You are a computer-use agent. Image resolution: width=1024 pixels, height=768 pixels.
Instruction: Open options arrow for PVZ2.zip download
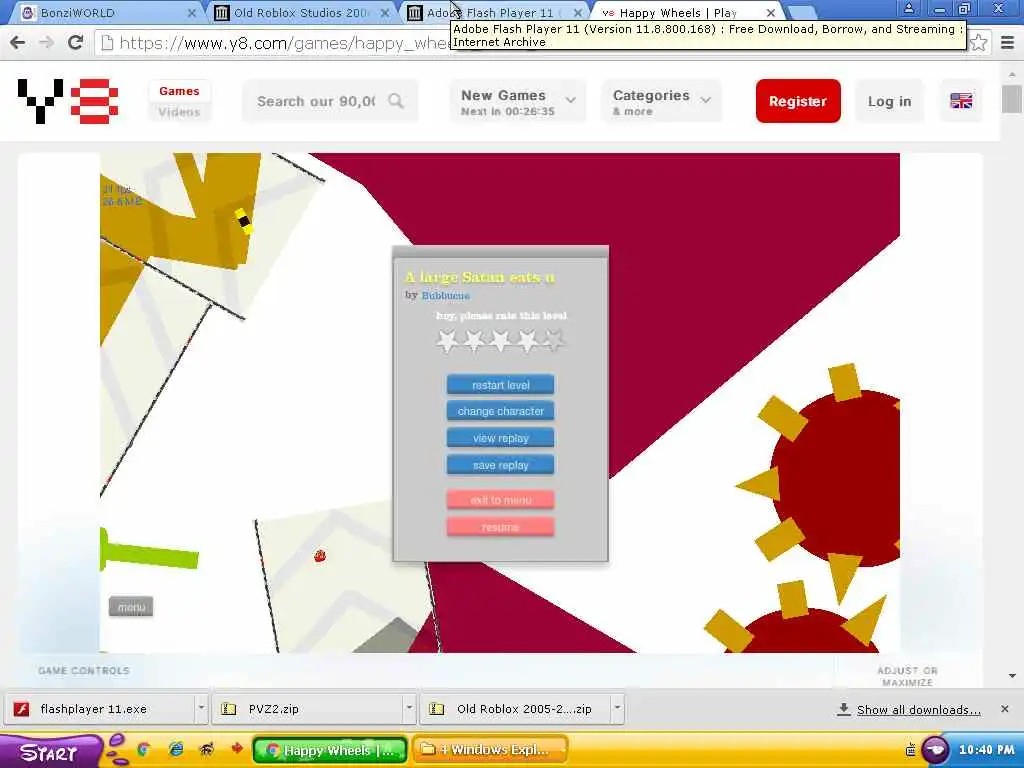point(409,708)
